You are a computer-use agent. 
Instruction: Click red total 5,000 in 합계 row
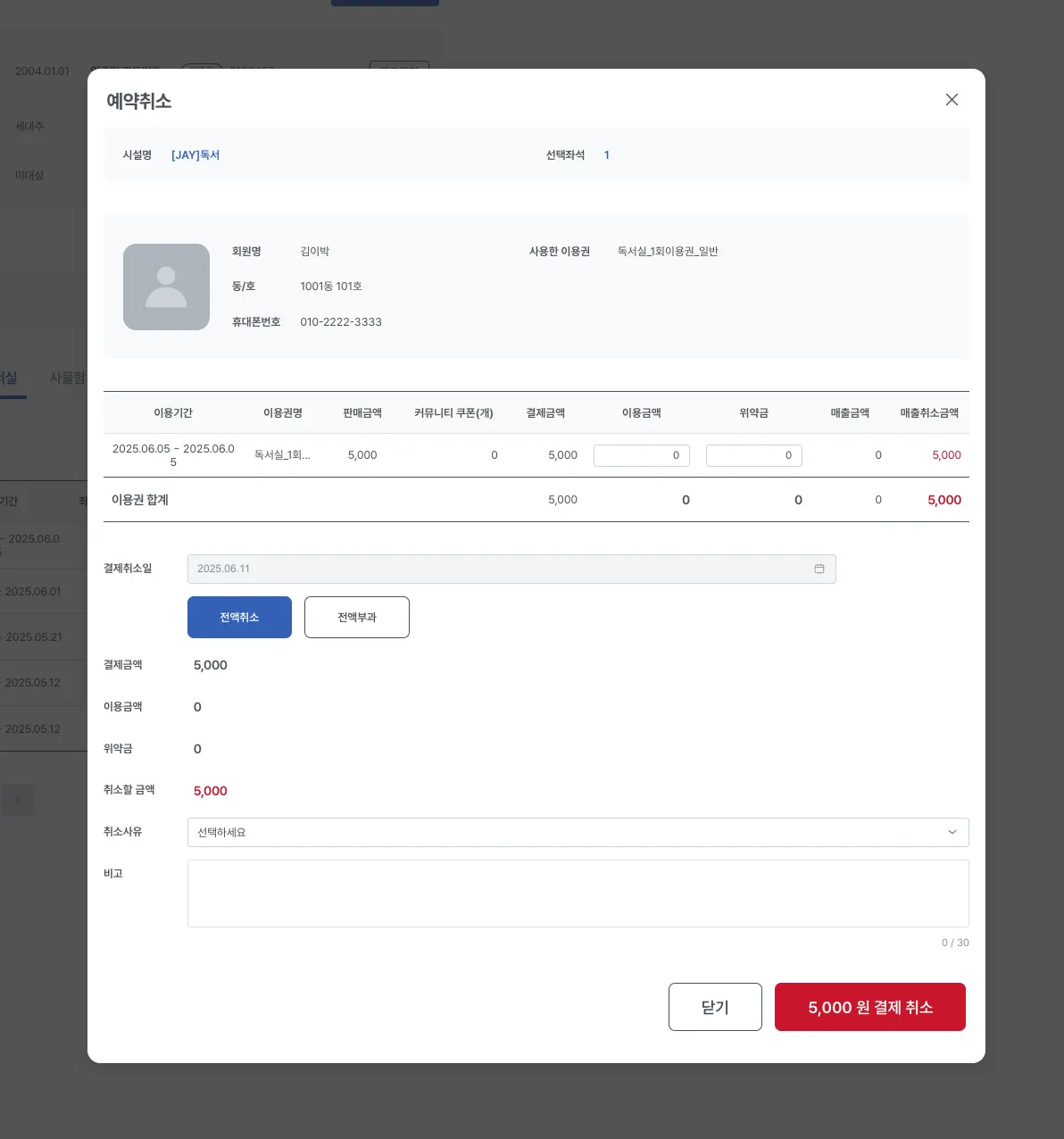(944, 500)
